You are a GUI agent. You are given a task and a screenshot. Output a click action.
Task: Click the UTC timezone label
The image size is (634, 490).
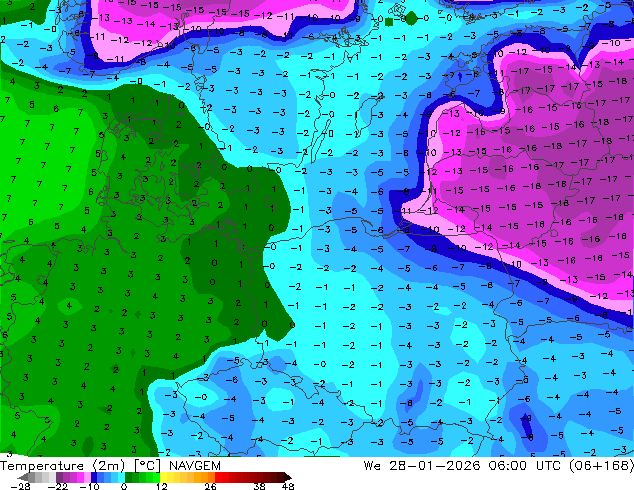pos(548,466)
